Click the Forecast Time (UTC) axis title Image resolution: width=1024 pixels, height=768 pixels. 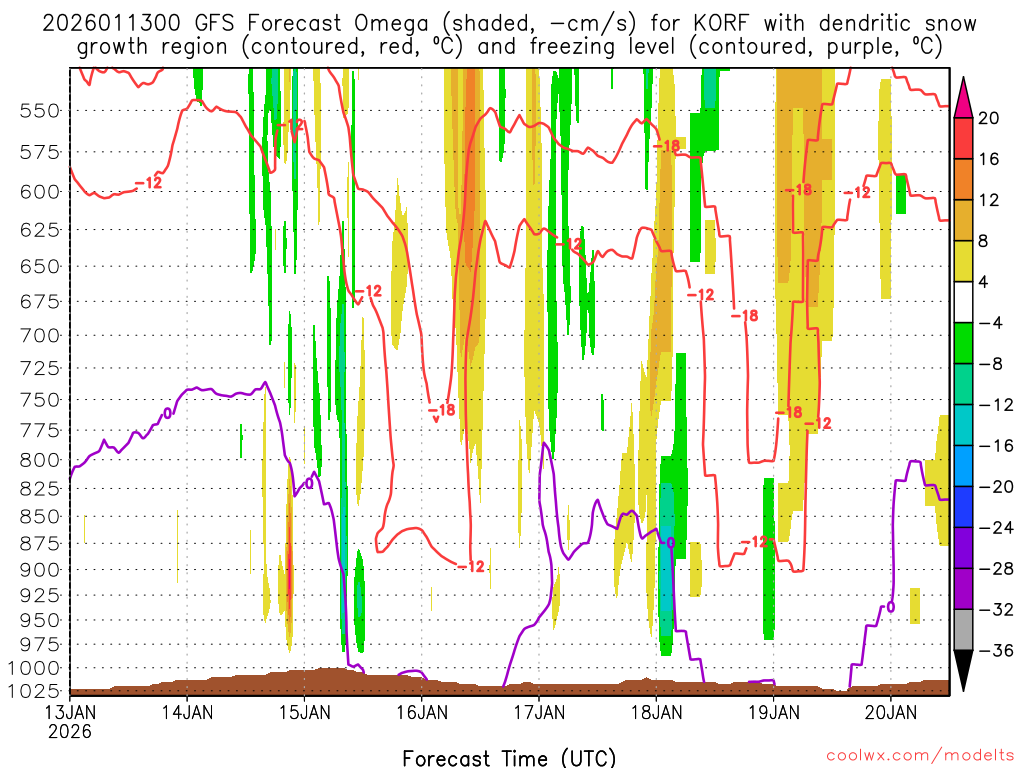(x=509, y=758)
